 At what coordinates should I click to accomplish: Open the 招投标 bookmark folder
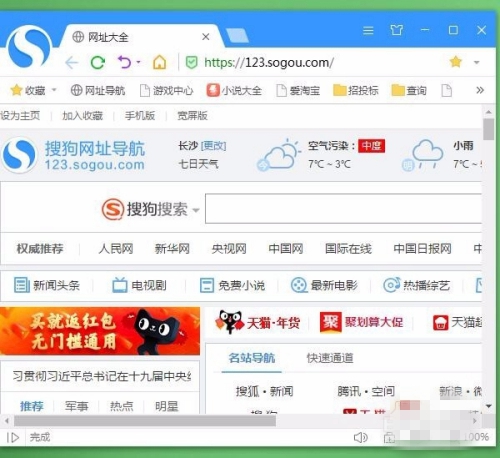356,90
